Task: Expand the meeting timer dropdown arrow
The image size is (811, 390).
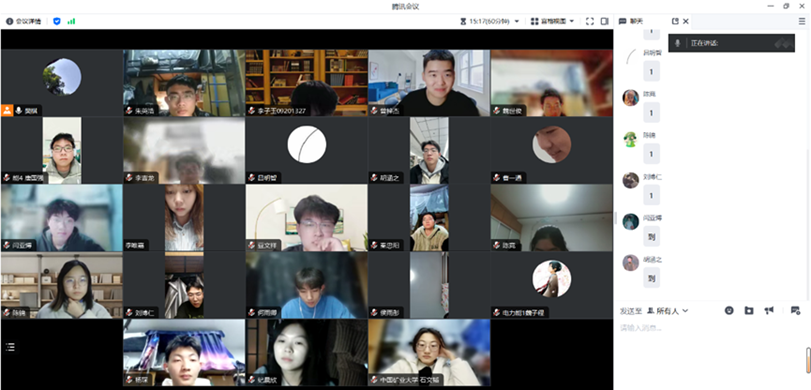Action: point(517,21)
